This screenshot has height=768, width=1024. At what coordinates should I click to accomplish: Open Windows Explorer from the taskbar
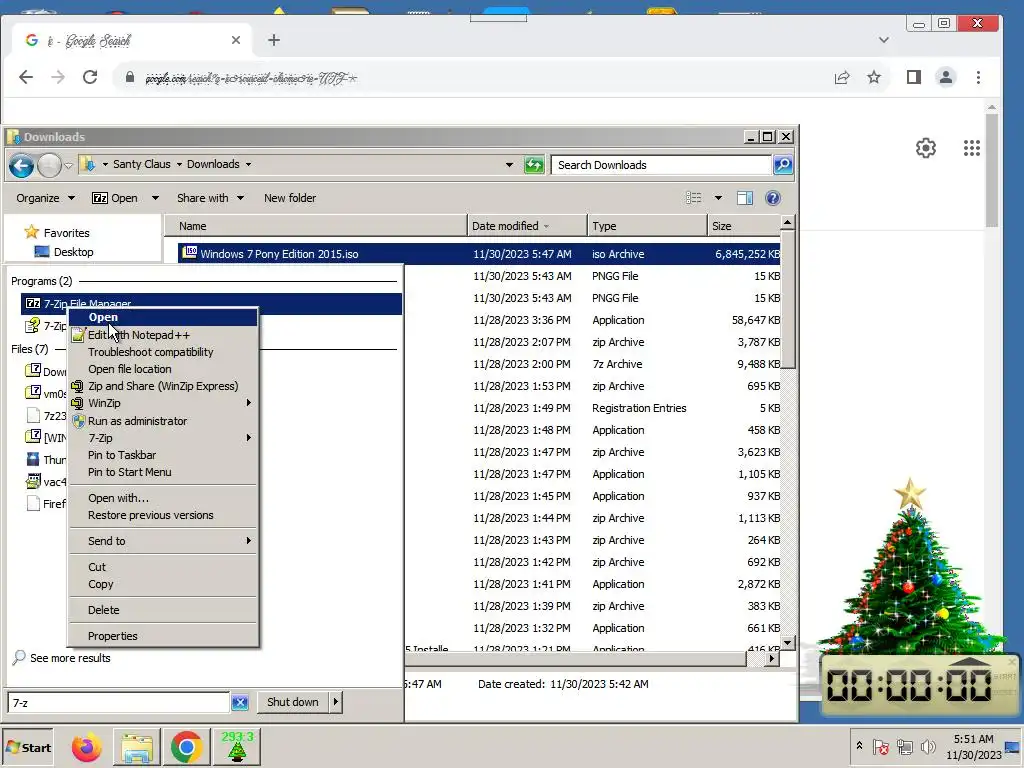[136, 748]
